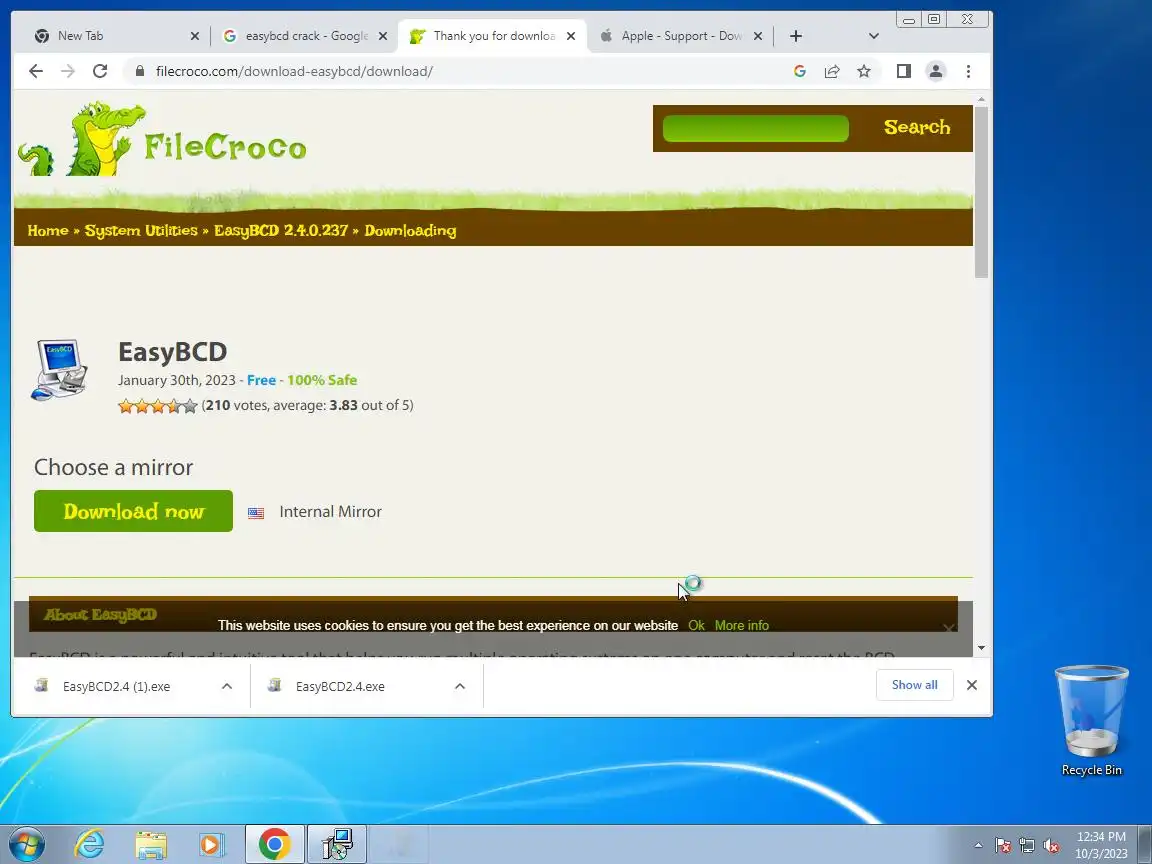Open Google icon in the address bar

point(800,71)
